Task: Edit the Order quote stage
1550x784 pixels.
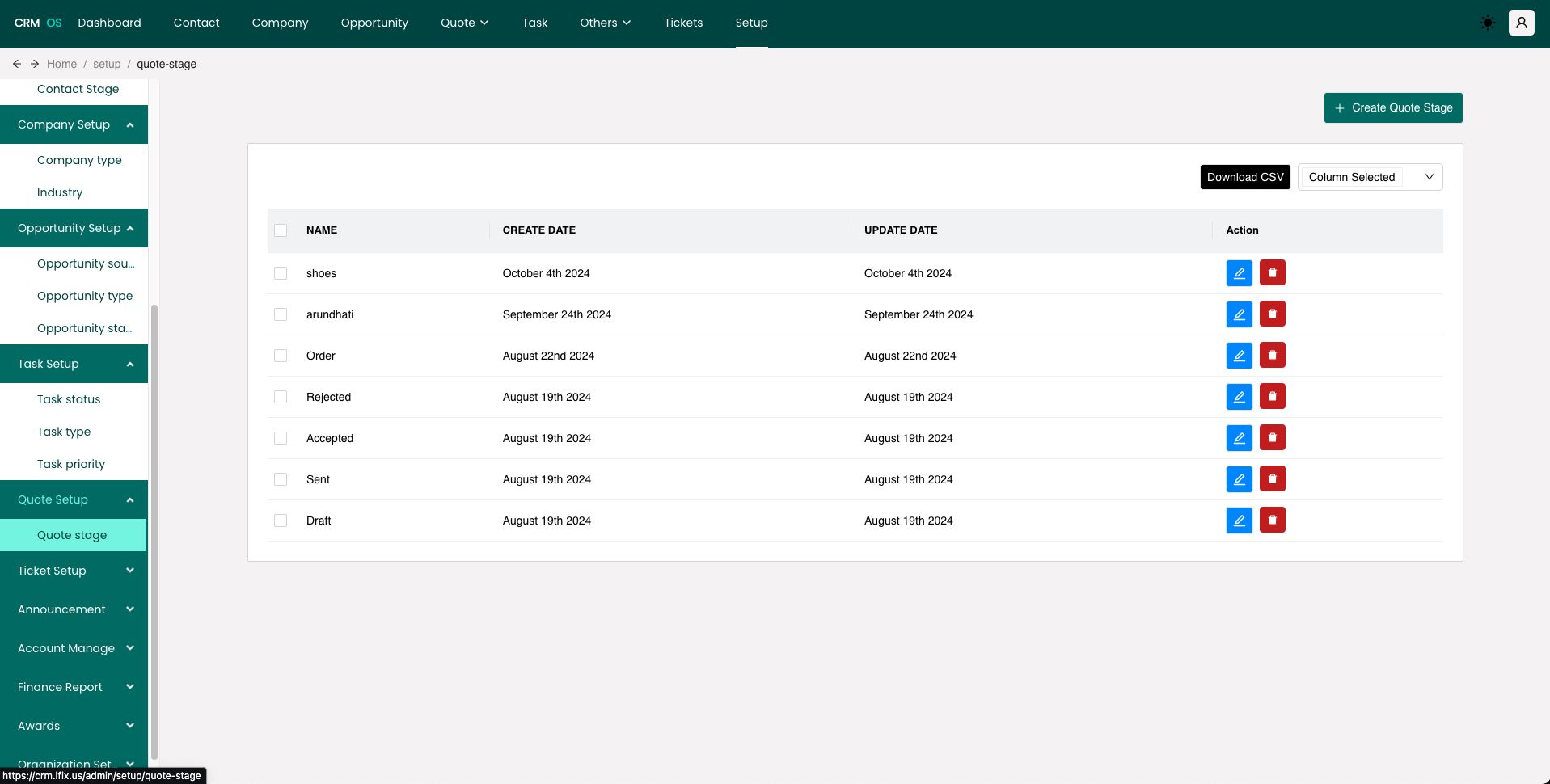Action: [x=1239, y=356]
